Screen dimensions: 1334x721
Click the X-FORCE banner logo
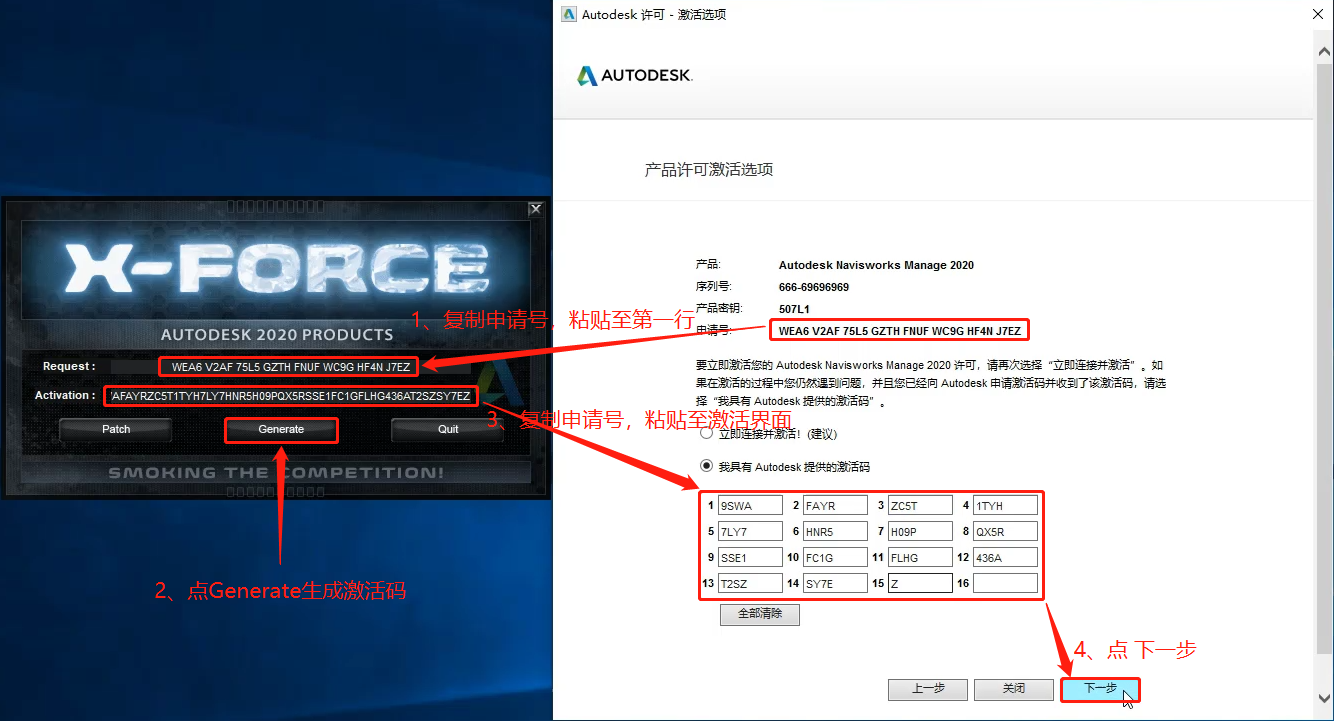point(277,270)
